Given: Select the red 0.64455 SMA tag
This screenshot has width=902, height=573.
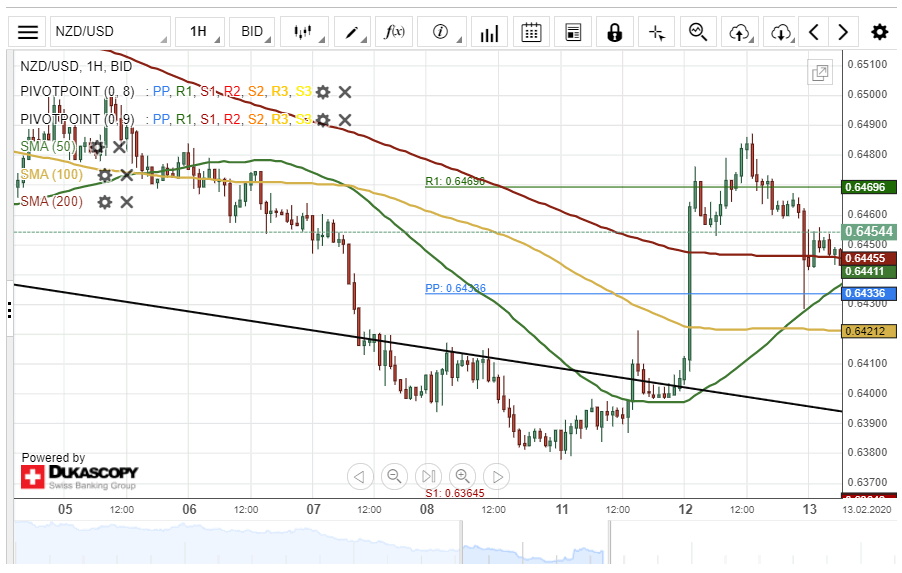Looking at the screenshot, I should pyautogui.click(x=869, y=258).
